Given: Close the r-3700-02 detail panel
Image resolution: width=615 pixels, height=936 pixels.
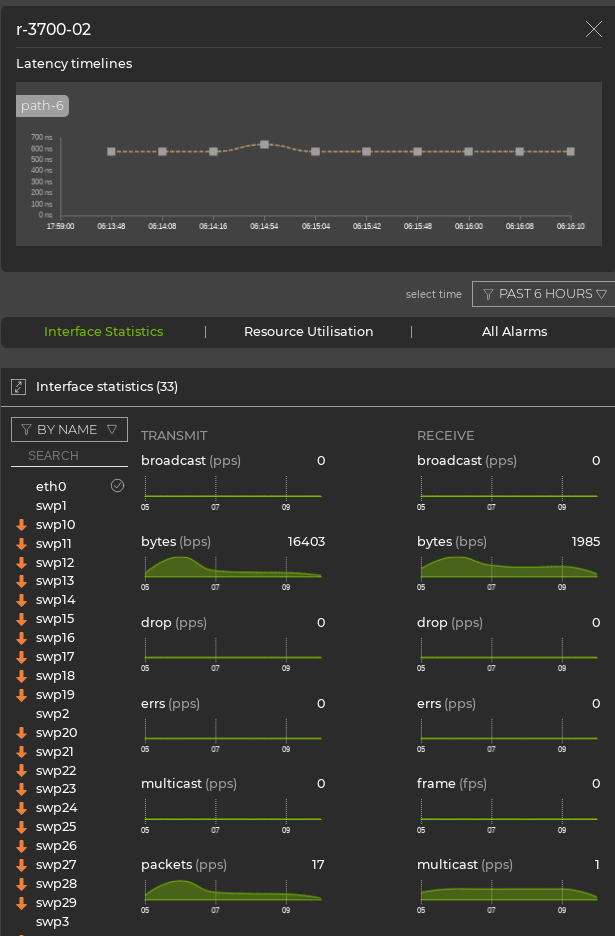Looking at the screenshot, I should coord(593,29).
